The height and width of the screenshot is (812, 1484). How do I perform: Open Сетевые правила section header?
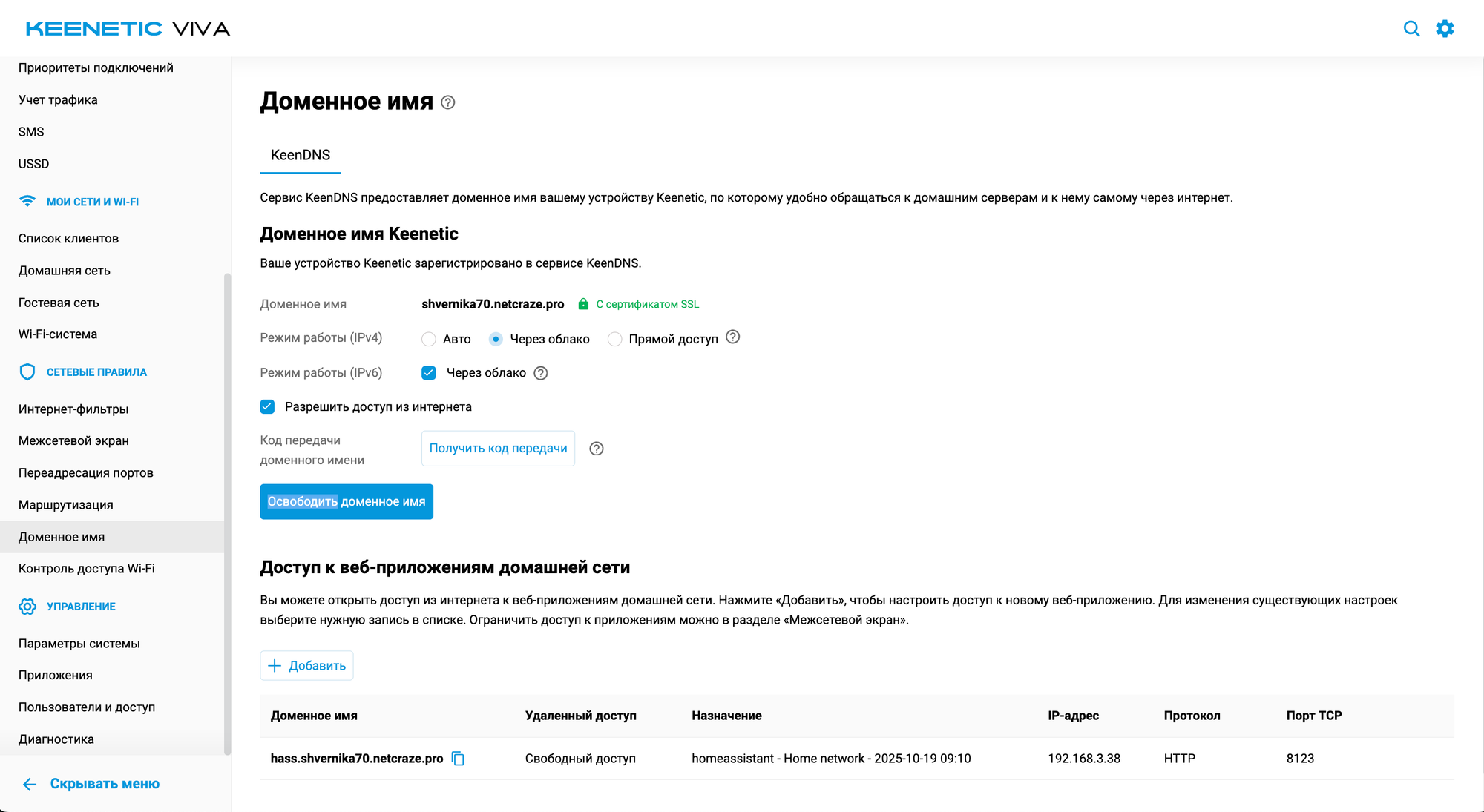point(96,372)
